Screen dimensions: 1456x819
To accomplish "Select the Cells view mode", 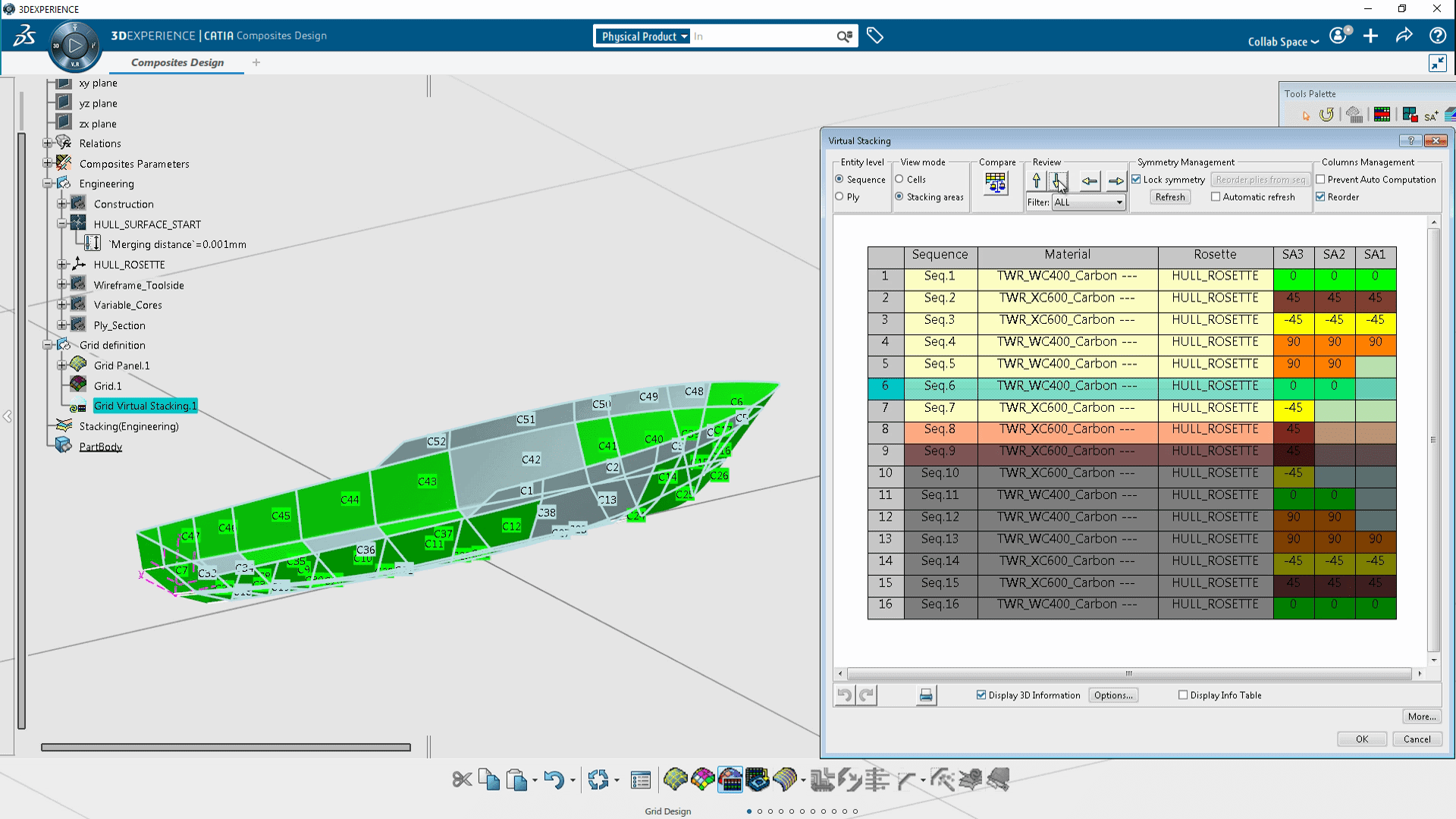I will click(899, 179).
